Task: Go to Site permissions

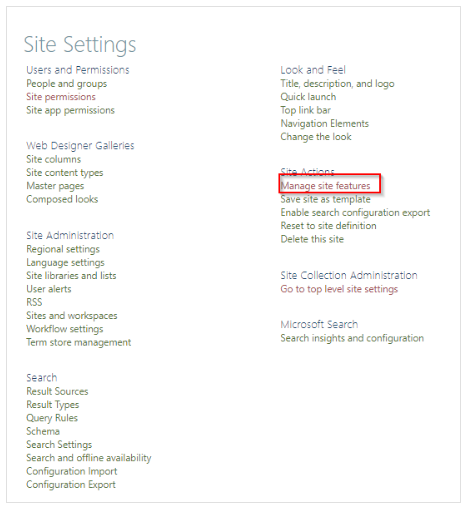Action: (61, 97)
